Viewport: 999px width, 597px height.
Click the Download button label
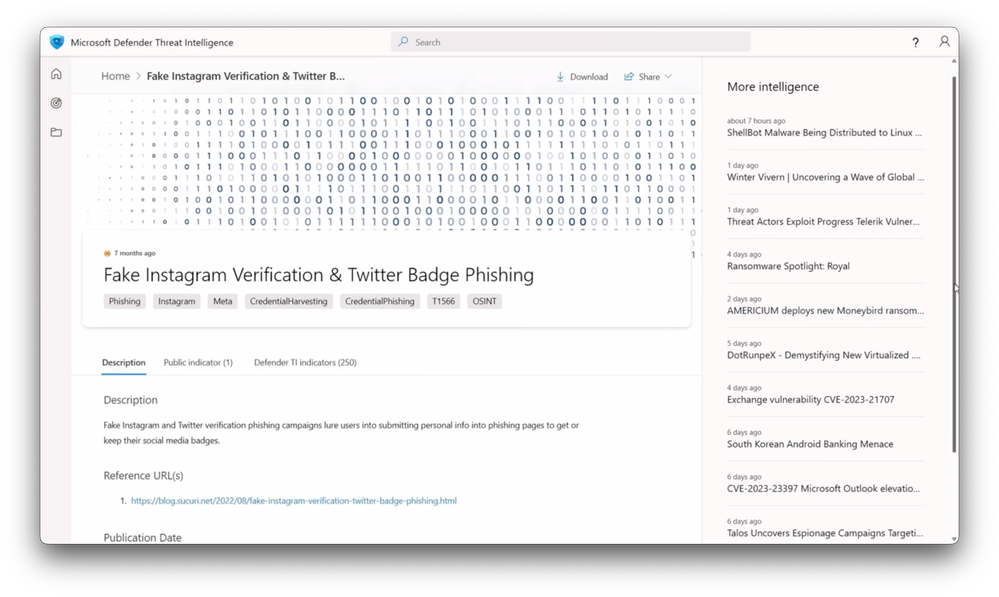[589, 76]
